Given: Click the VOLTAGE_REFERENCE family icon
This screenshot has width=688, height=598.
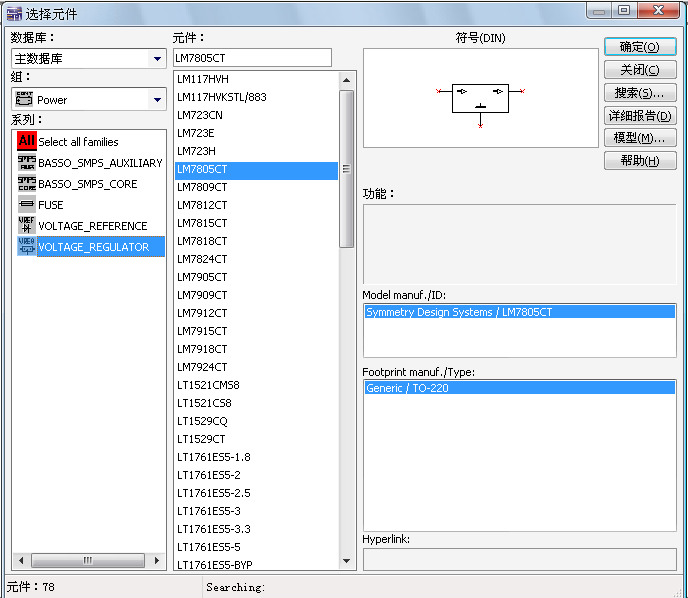Looking at the screenshot, I should click(x=26, y=226).
